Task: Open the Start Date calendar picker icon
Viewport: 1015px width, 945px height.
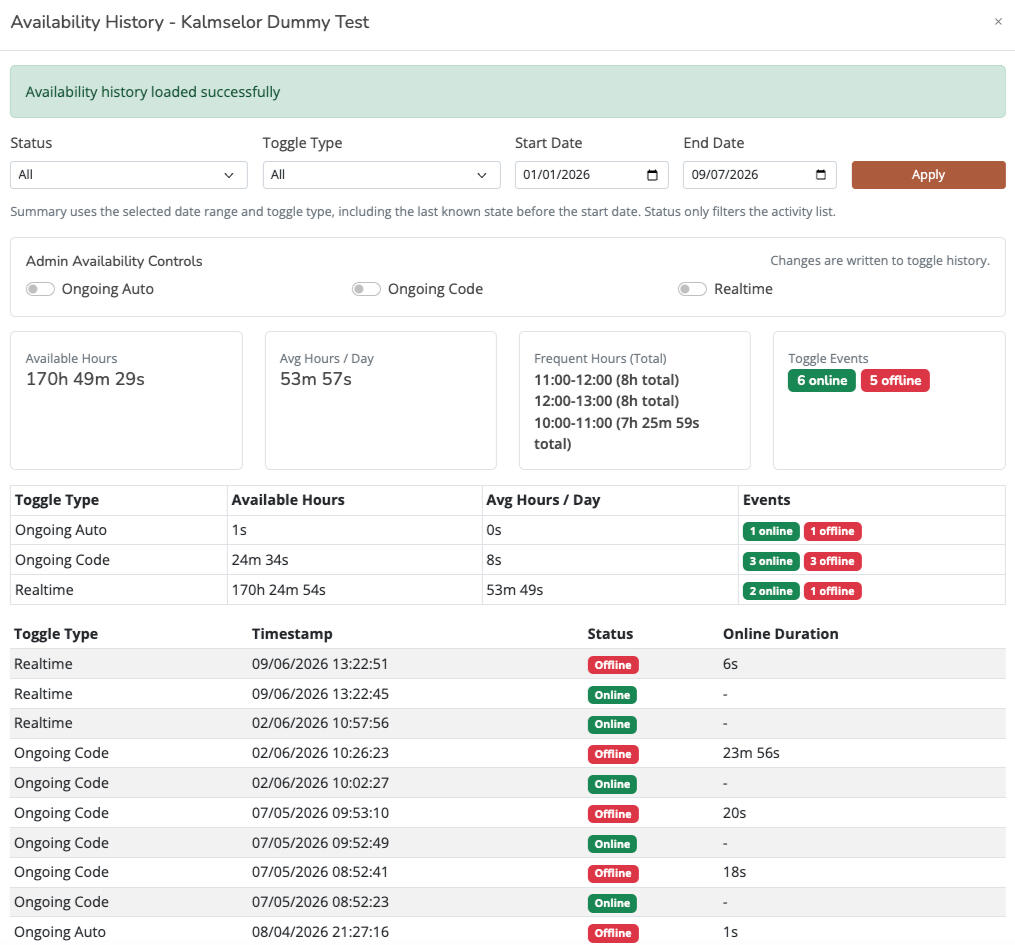Action: point(652,175)
